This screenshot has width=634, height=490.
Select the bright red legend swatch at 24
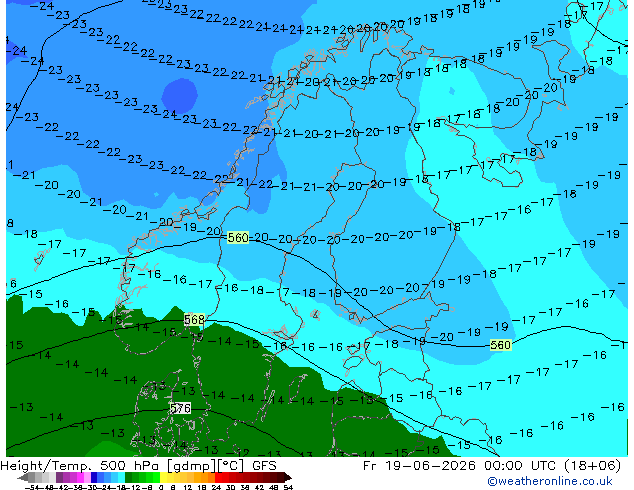[x=218, y=477]
